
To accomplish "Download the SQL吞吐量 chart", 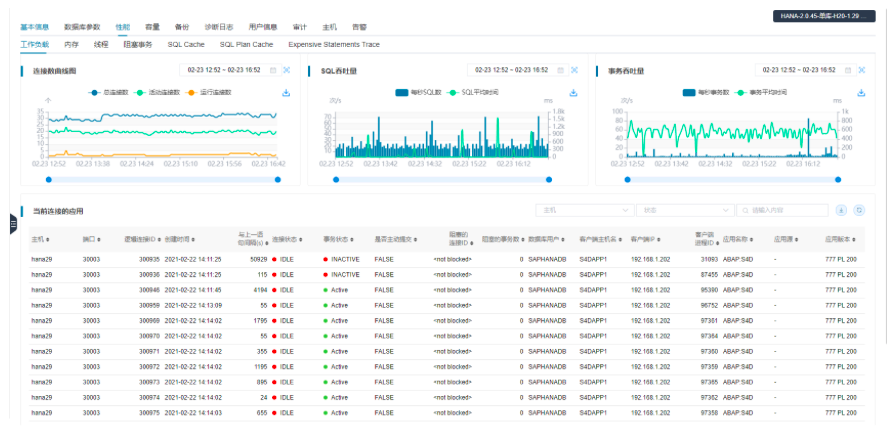I will (573, 93).
